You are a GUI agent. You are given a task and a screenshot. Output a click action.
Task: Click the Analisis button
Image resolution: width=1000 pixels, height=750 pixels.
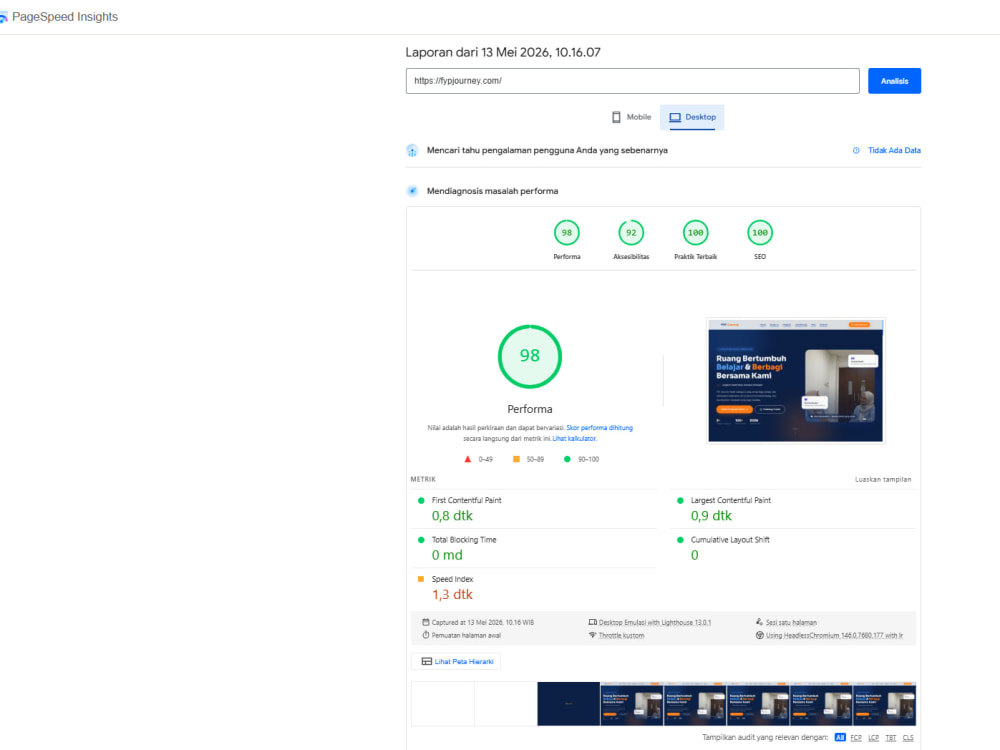coord(894,81)
